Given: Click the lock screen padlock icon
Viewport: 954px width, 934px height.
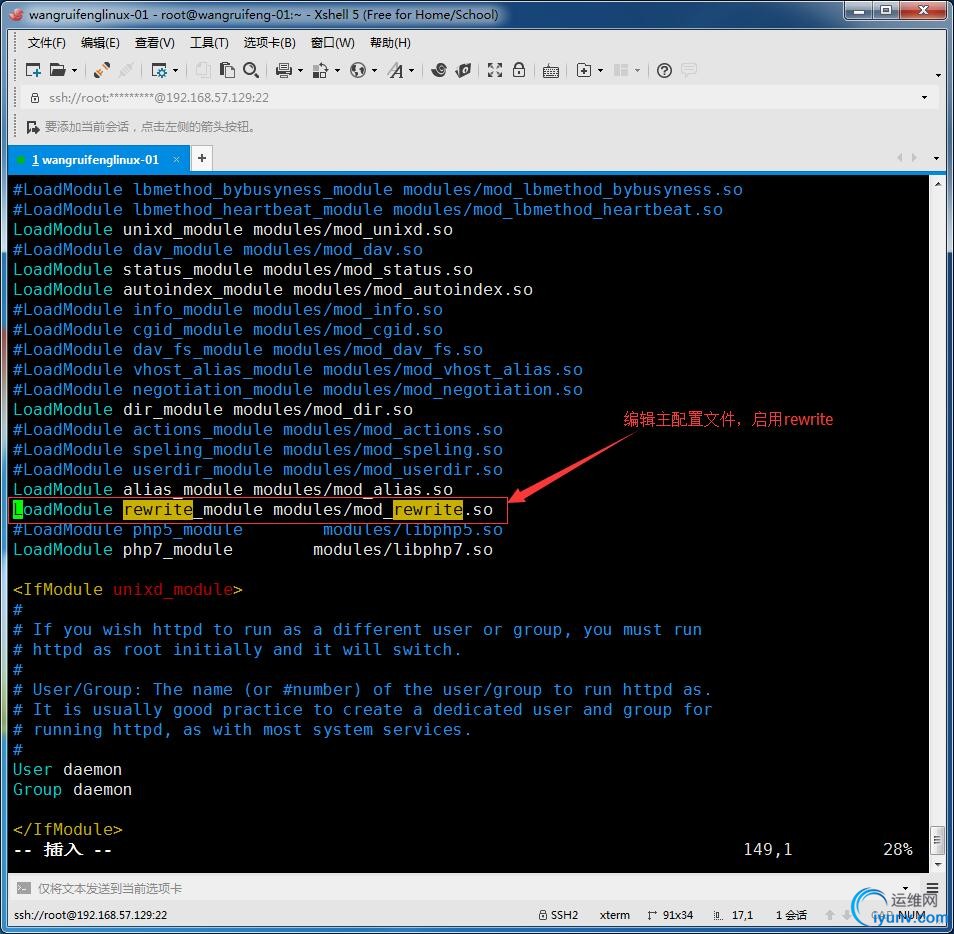Looking at the screenshot, I should click(519, 70).
